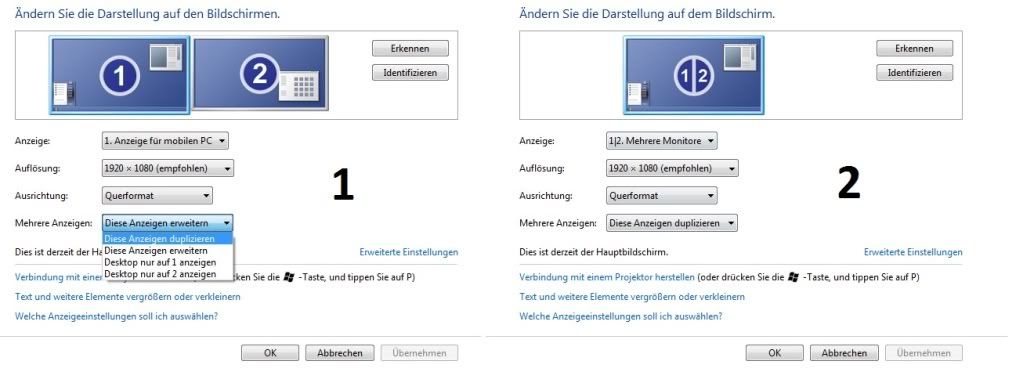Image resolution: width=1023 pixels, height=372 pixels.
Task: Click 'Ändern Sie die Darstellung auf dem Bildschirm.' heading
Action: [647, 13]
